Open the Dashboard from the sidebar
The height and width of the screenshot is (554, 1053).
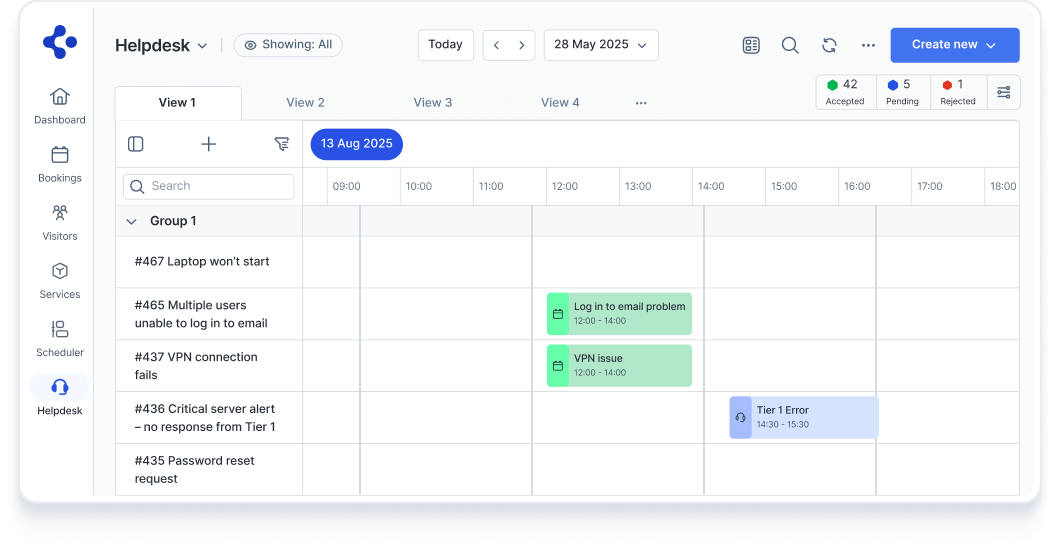[x=60, y=105]
